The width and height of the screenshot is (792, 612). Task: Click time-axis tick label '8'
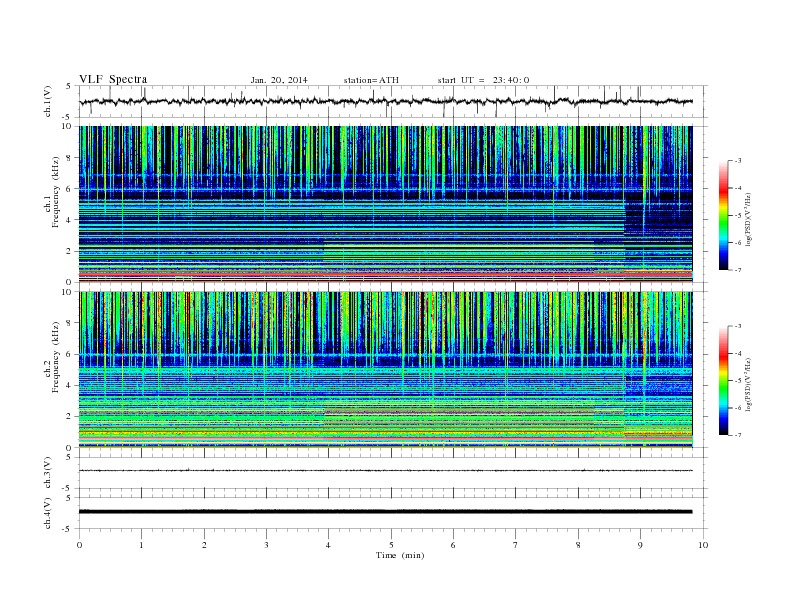tap(578, 545)
